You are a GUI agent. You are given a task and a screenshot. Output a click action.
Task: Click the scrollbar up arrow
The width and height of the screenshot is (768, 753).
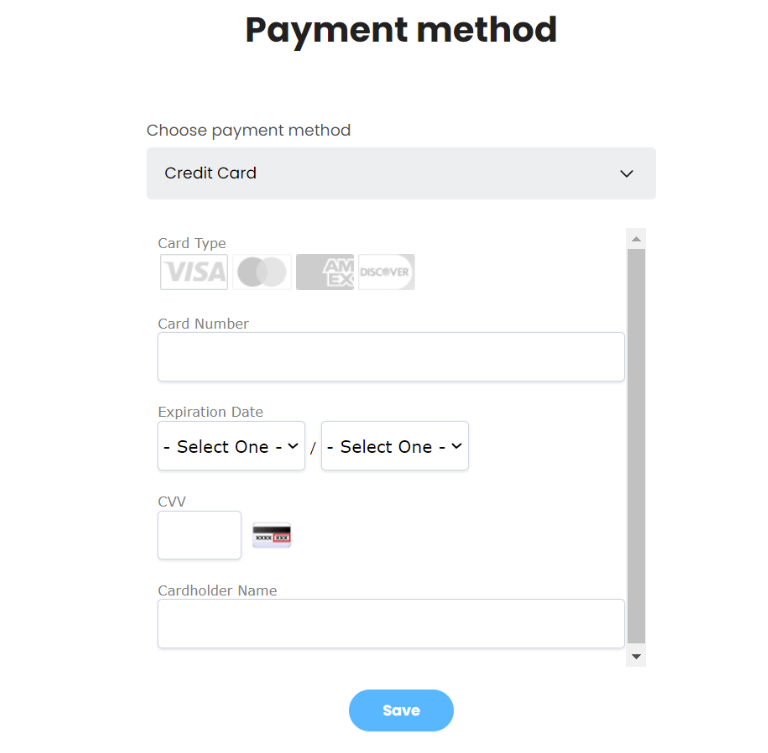[636, 239]
